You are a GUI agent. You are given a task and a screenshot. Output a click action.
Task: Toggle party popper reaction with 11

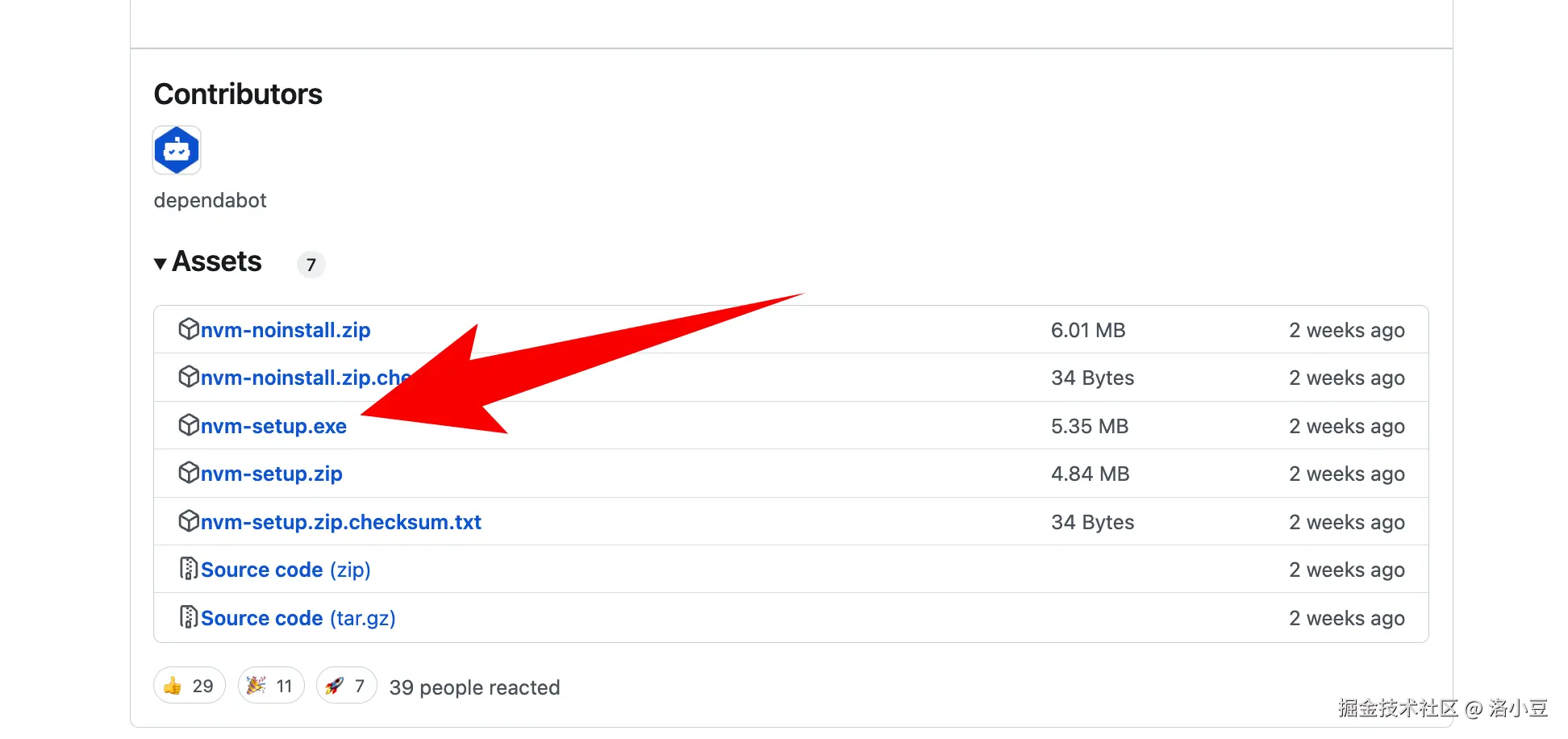tap(271, 686)
